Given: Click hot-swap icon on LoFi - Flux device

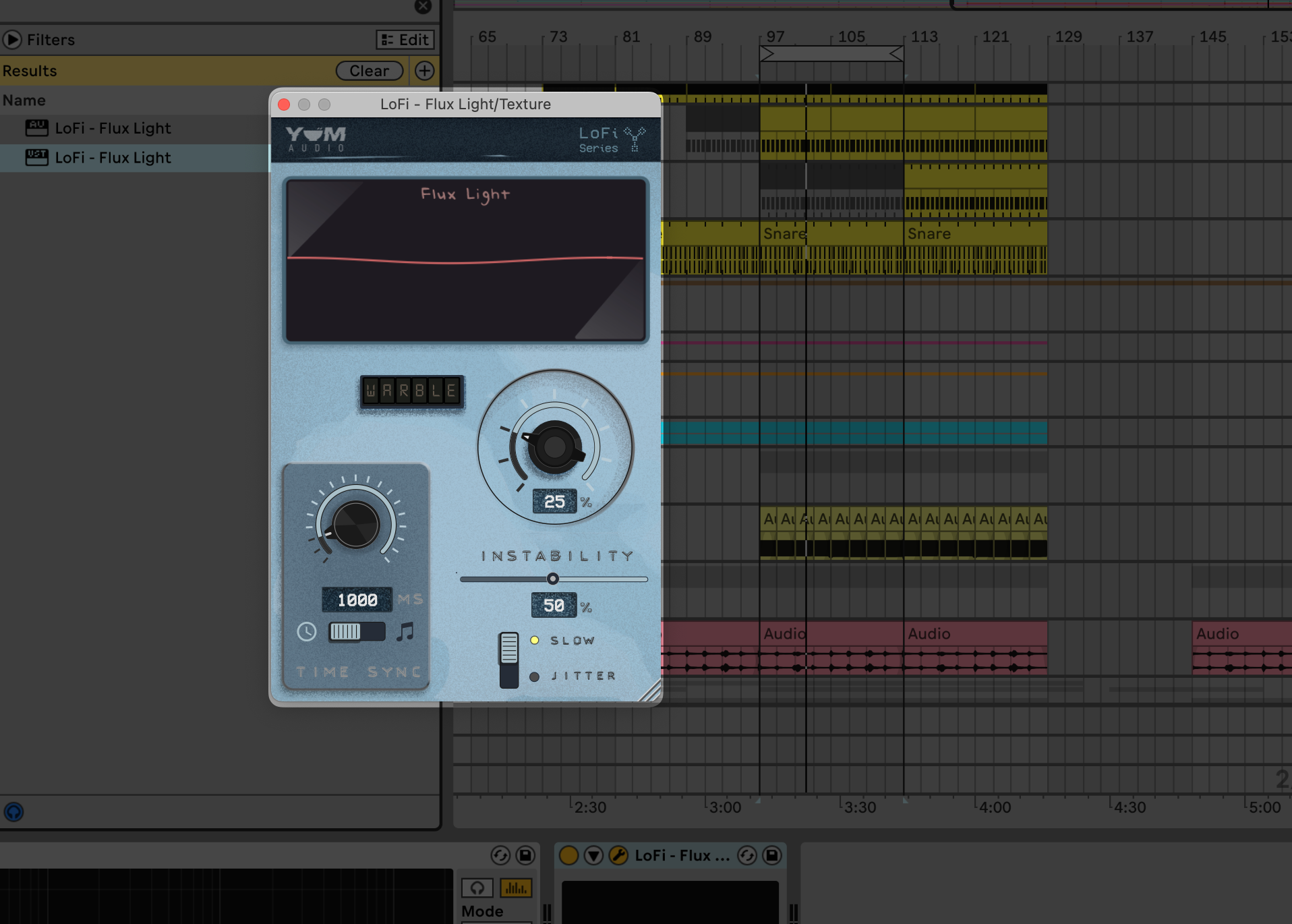Looking at the screenshot, I should pos(746,855).
